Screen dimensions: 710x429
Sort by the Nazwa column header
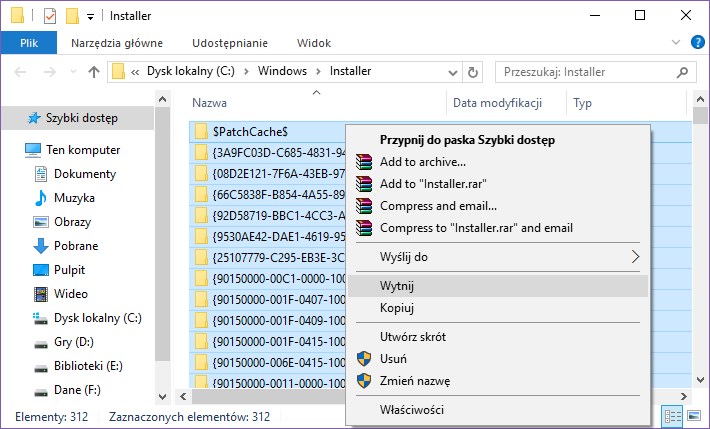click(209, 103)
